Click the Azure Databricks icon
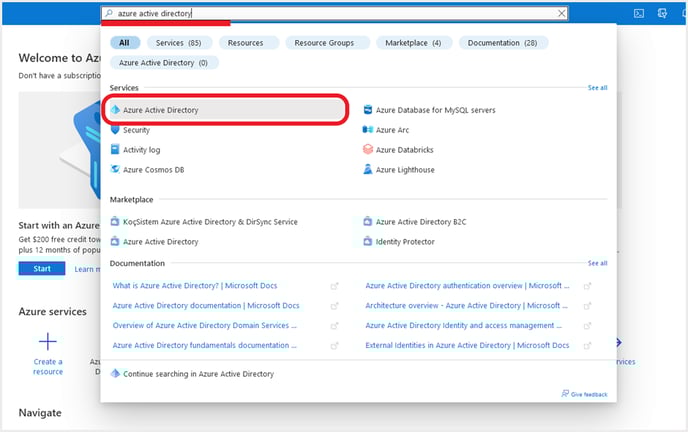 pyautogui.click(x=368, y=150)
